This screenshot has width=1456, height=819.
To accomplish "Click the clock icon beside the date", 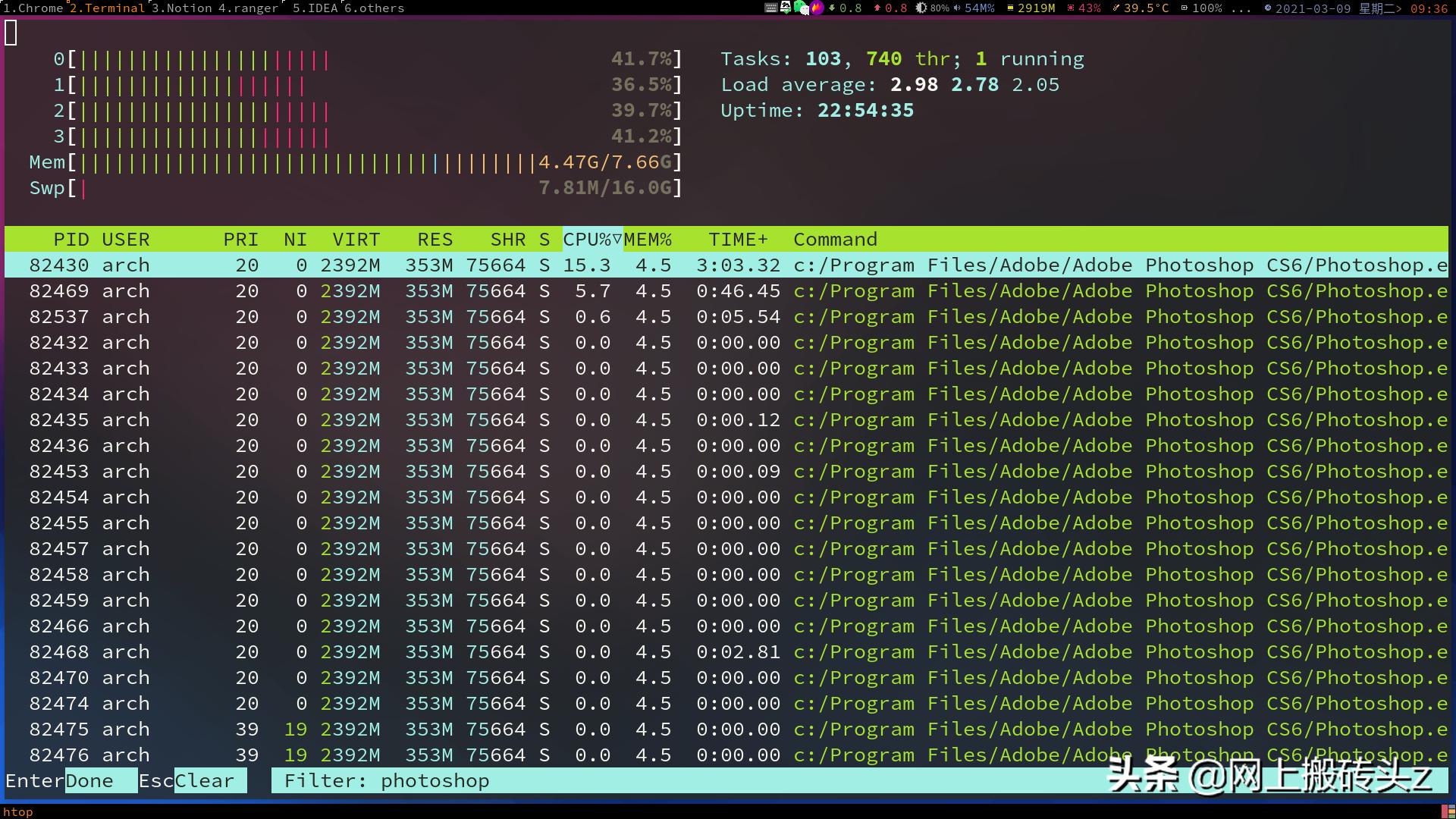I will coord(1268,8).
